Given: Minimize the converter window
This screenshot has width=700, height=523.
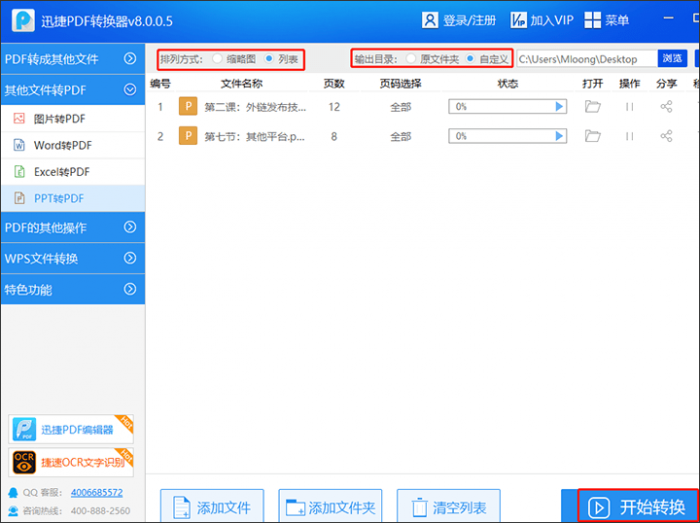Looking at the screenshot, I should (x=668, y=18).
